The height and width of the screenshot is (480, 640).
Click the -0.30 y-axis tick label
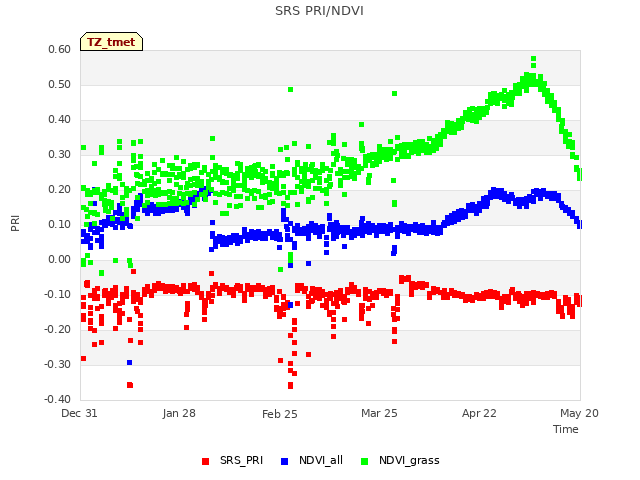58,364
